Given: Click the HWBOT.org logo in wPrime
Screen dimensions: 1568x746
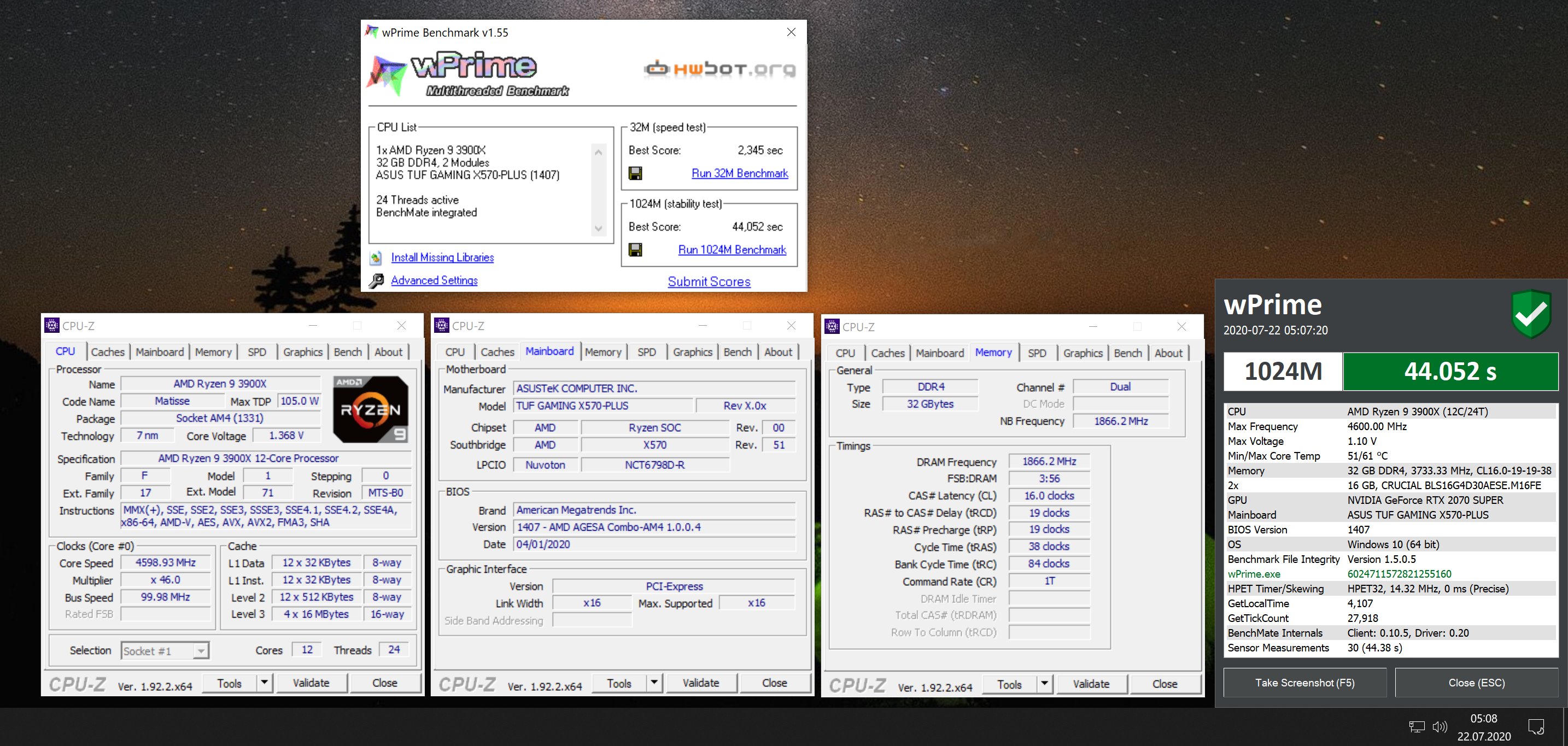Looking at the screenshot, I should pos(719,69).
